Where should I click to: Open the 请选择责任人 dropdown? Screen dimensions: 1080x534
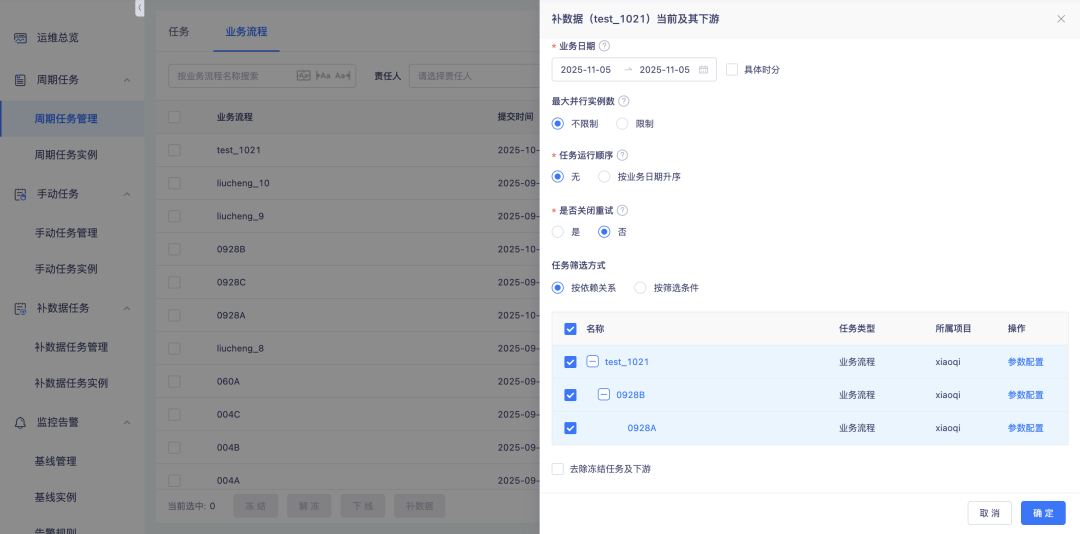475,76
